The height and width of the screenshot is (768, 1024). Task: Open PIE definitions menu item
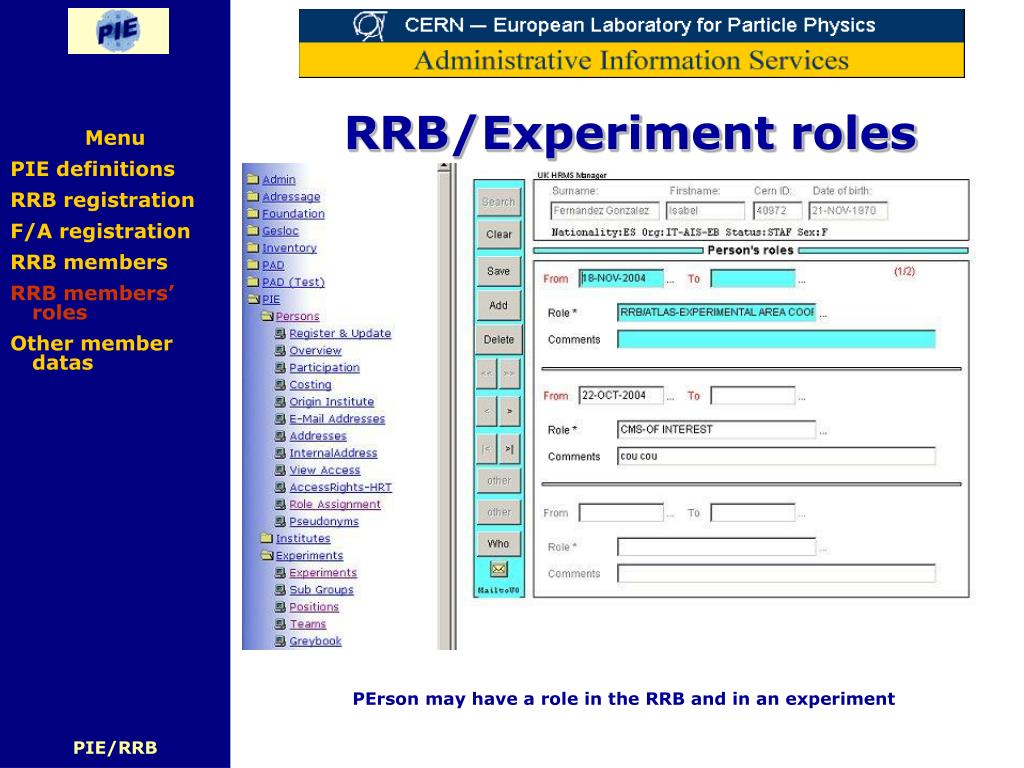coord(93,169)
